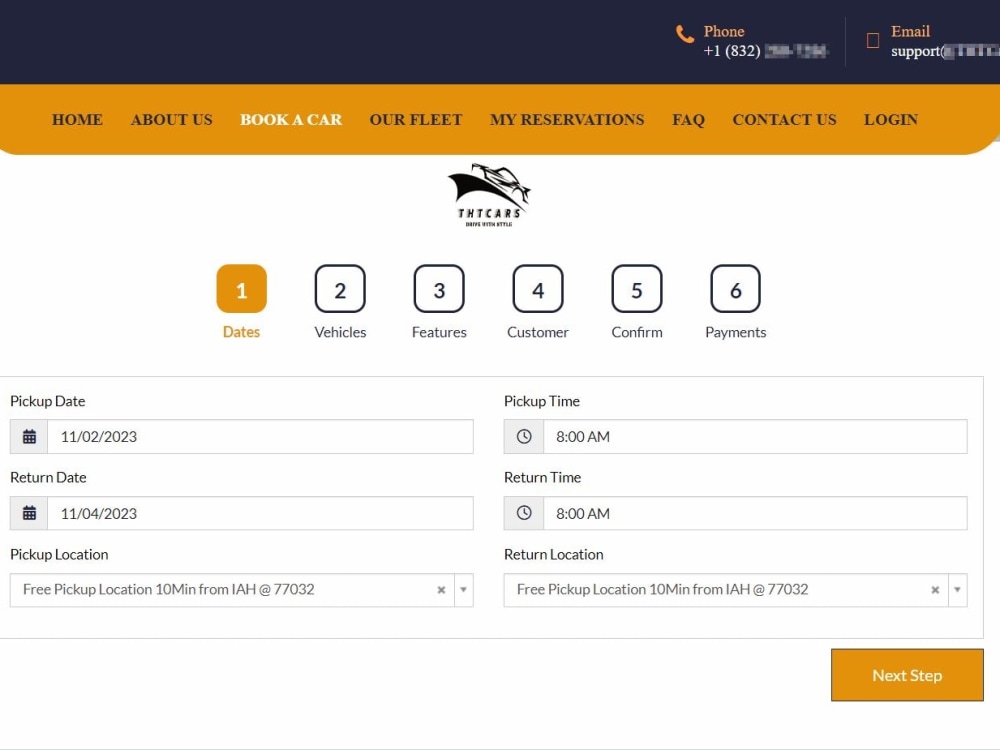Viewport: 1000px width, 750px height.
Task: Select step 5 Confirm
Action: tap(636, 289)
